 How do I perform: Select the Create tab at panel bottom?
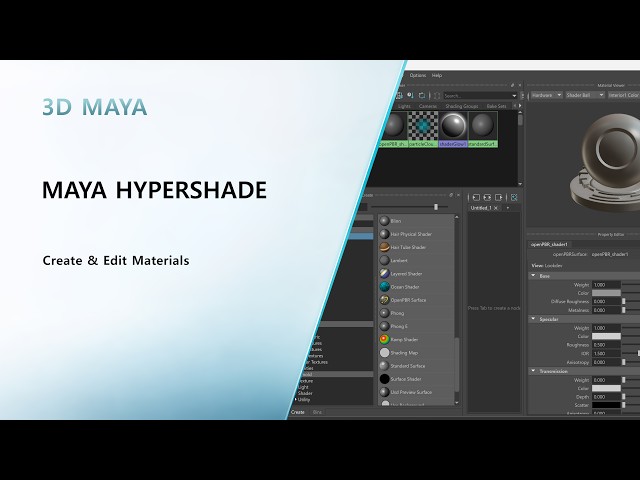point(298,412)
